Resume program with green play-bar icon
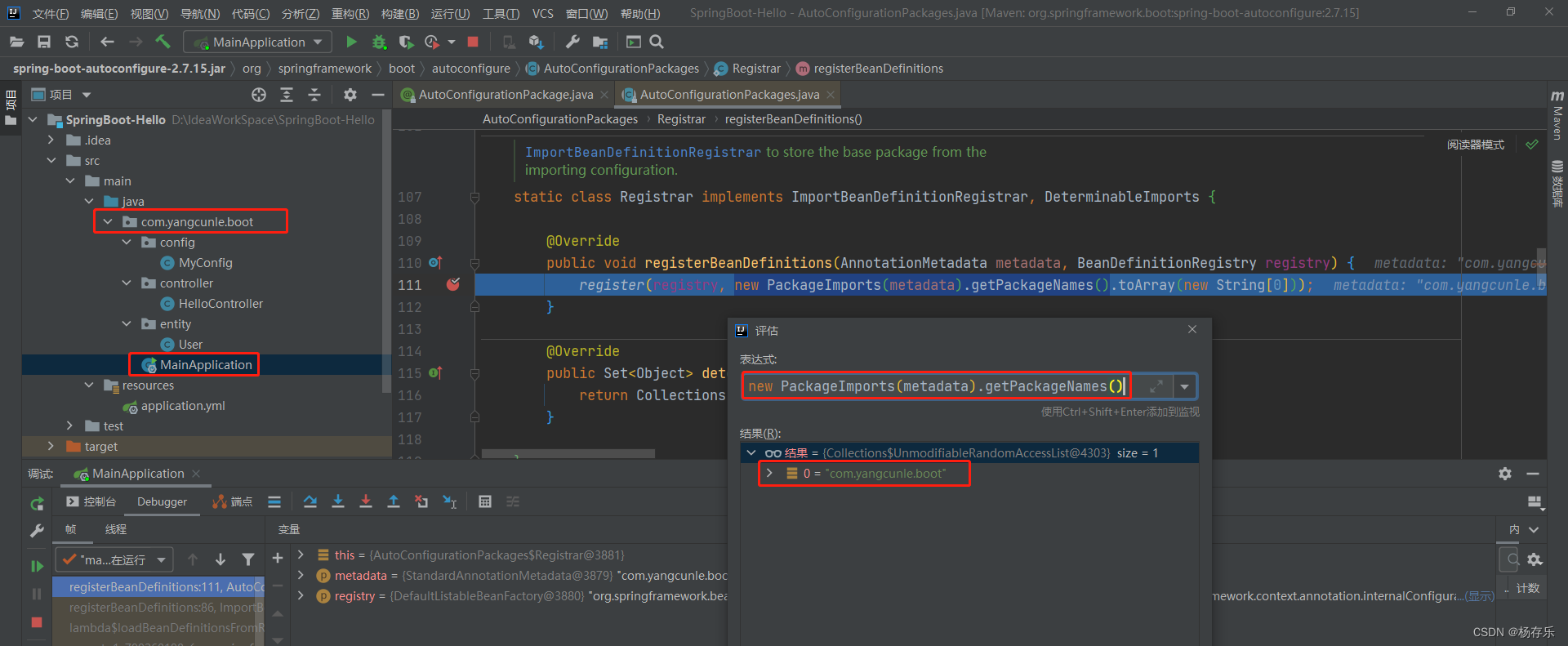Image resolution: width=1568 pixels, height=646 pixels. coord(37,565)
